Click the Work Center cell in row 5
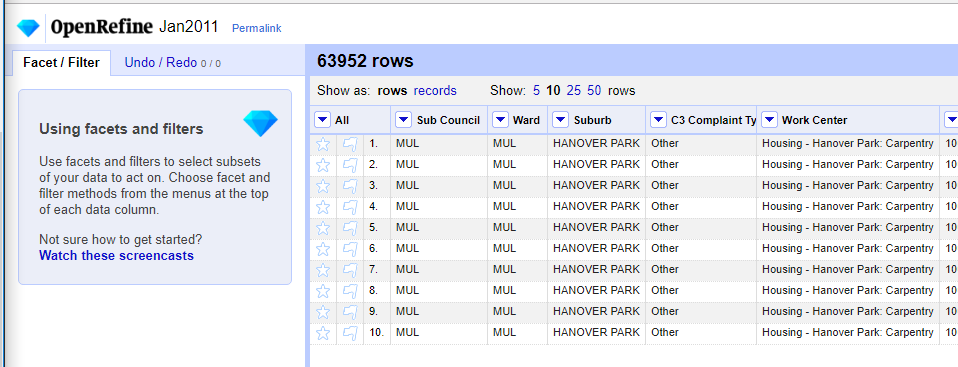 pos(848,228)
